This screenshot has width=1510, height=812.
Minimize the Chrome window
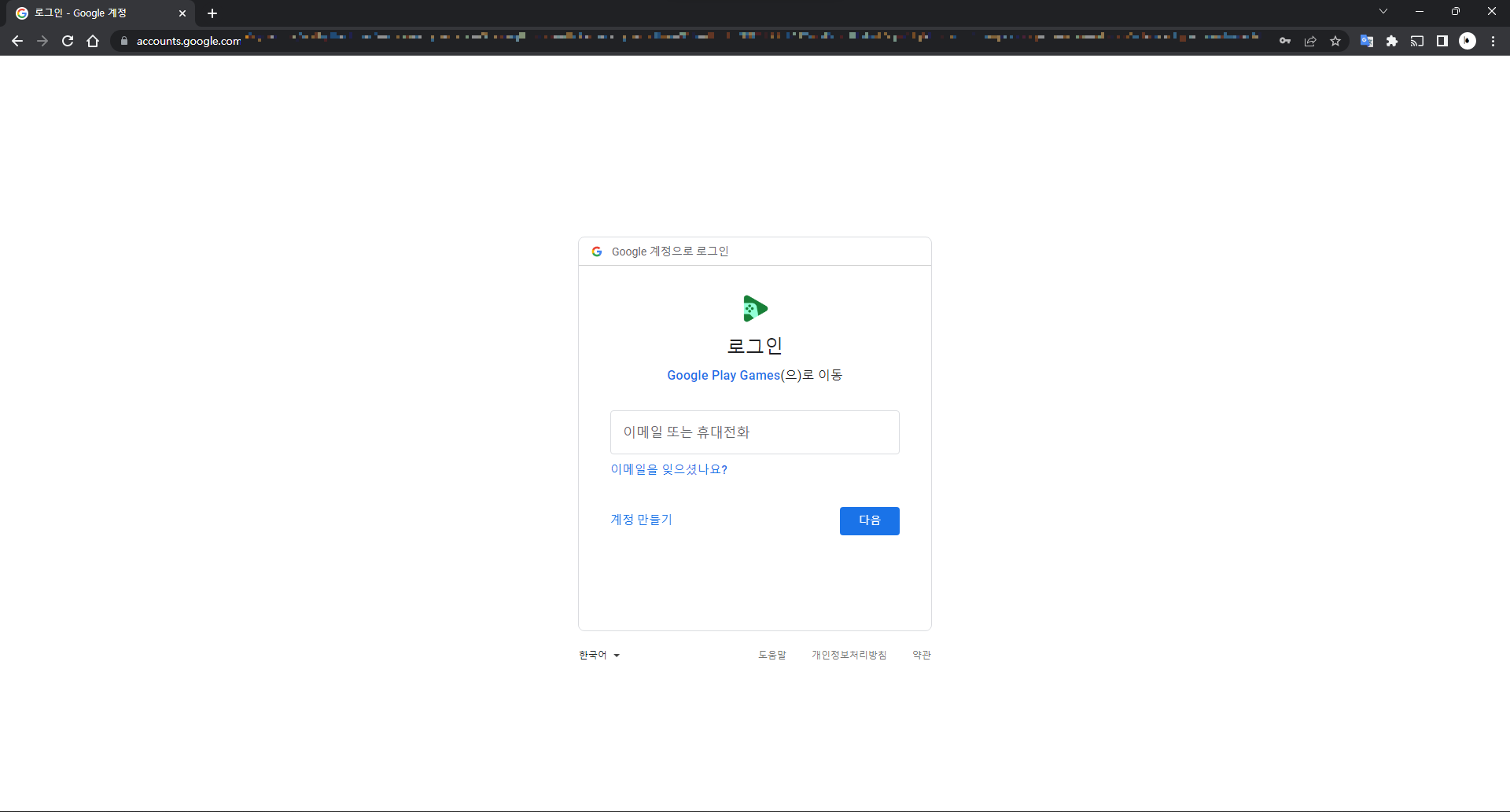(x=1420, y=11)
